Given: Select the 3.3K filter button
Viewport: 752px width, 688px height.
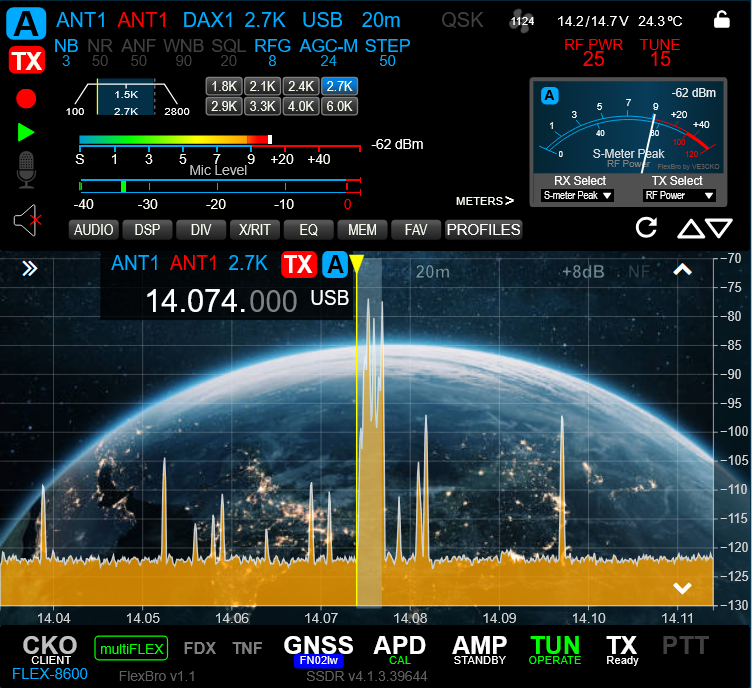Looking at the screenshot, I should pos(262,106).
